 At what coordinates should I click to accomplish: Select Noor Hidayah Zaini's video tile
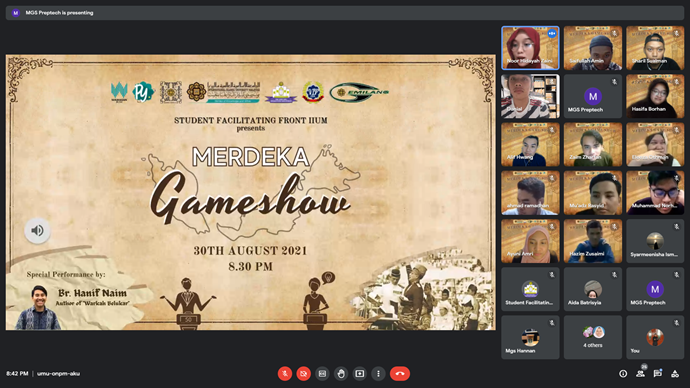[x=530, y=48]
